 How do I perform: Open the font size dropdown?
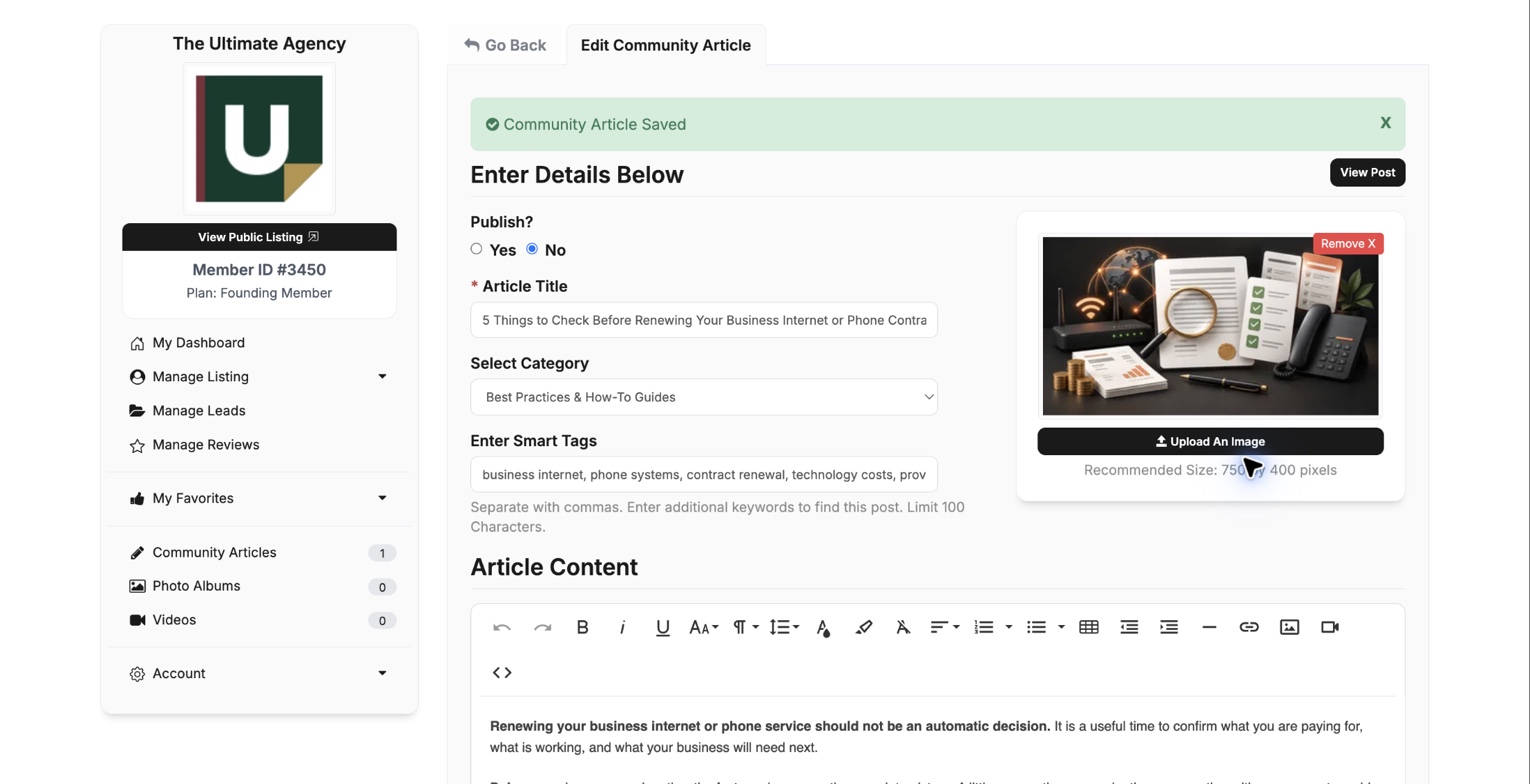click(704, 627)
